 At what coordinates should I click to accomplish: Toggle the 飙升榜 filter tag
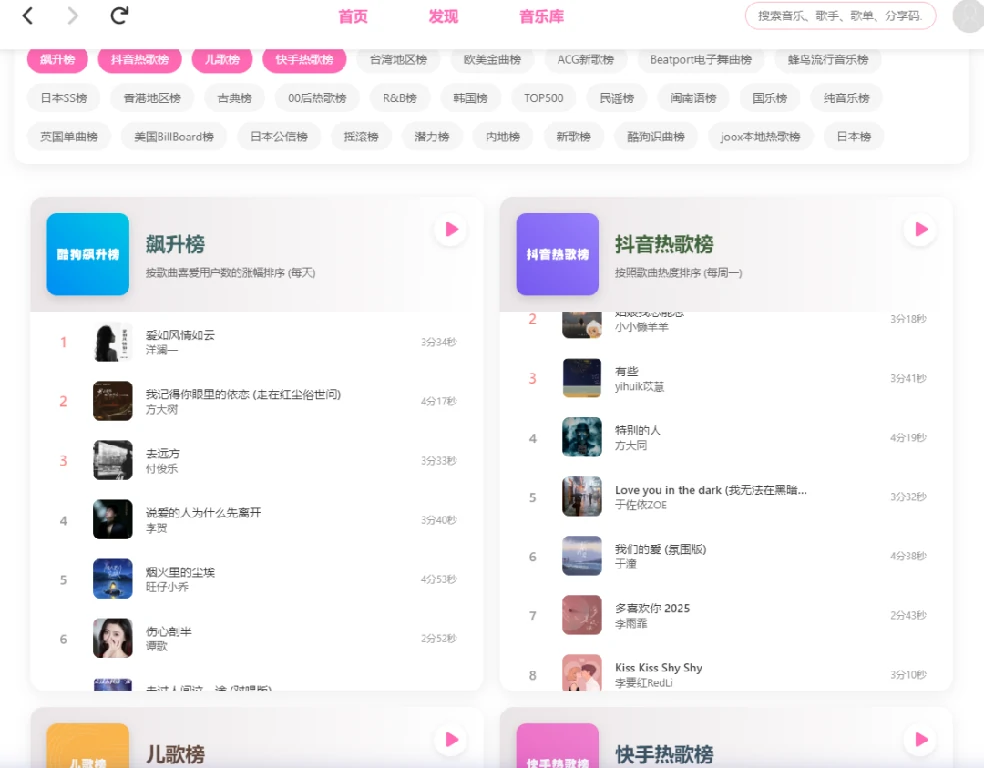tap(56, 60)
